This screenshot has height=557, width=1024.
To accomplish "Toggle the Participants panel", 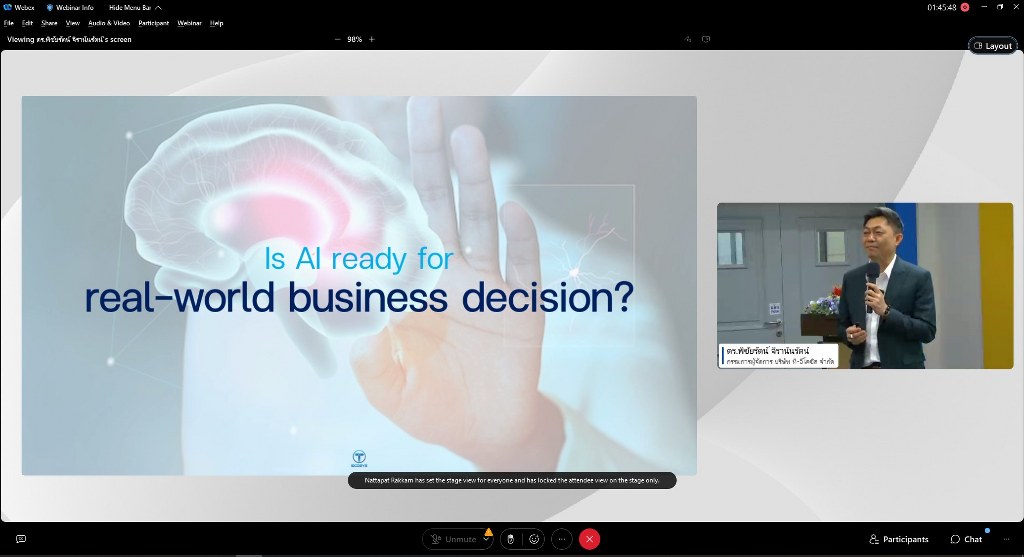I will 899,539.
